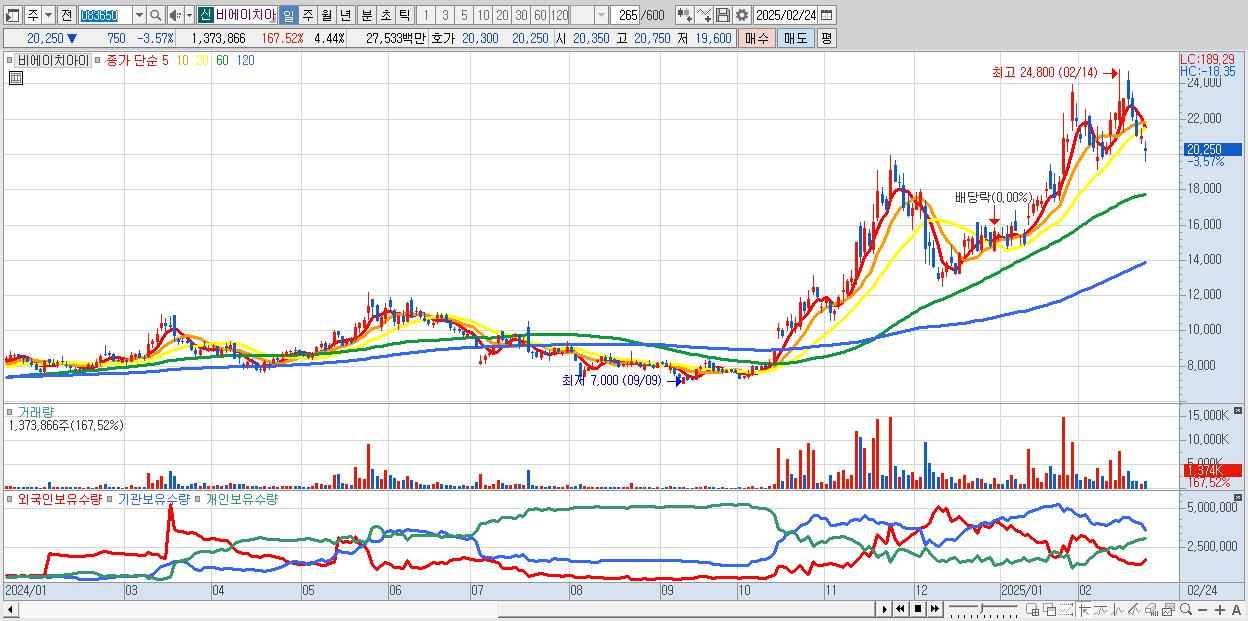Open stock code history dropdown arrow
This screenshot has height=621, width=1248.
(x=139, y=15)
